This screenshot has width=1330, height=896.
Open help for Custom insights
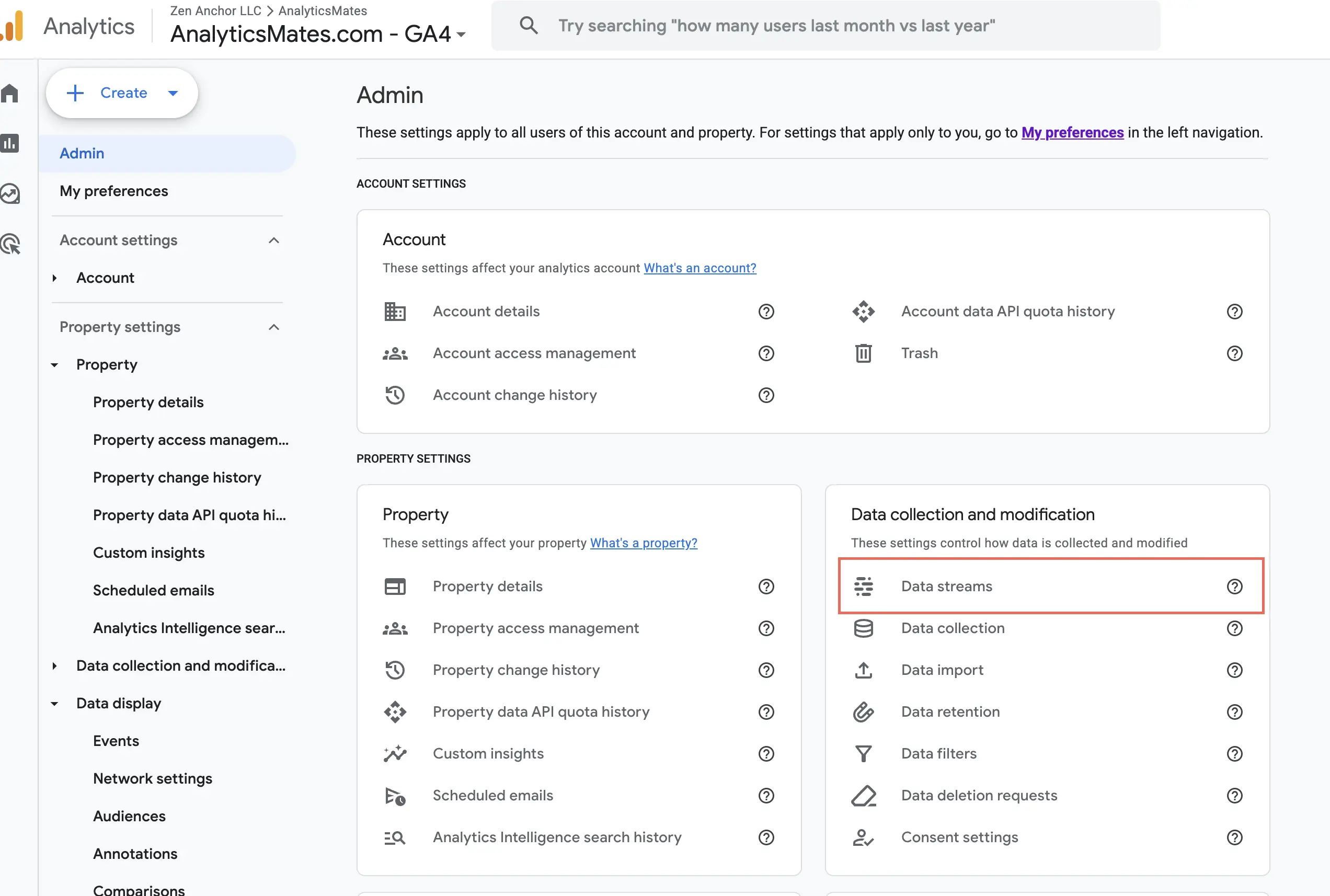[x=766, y=754]
